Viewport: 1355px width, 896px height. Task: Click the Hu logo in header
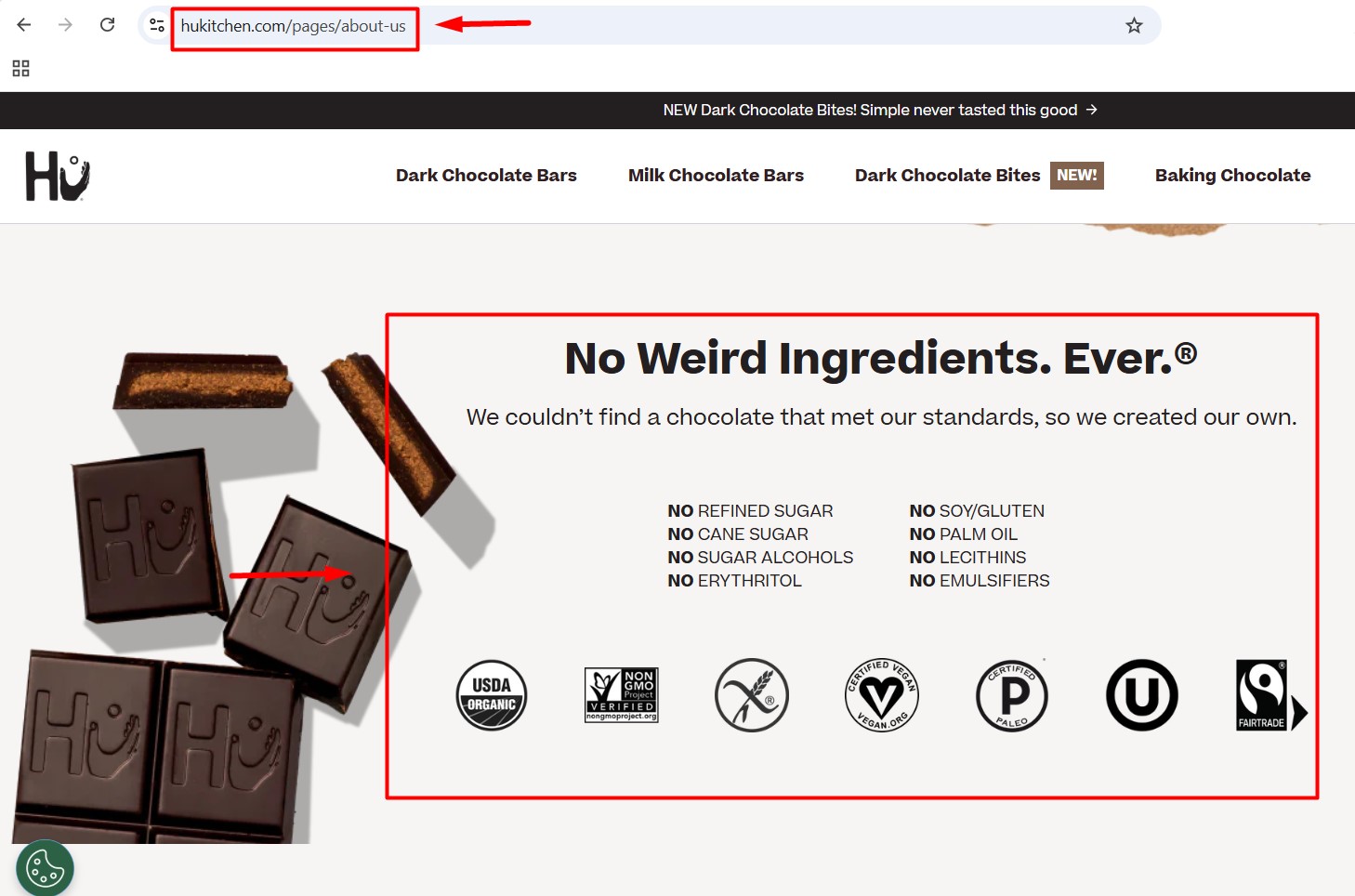point(58,176)
